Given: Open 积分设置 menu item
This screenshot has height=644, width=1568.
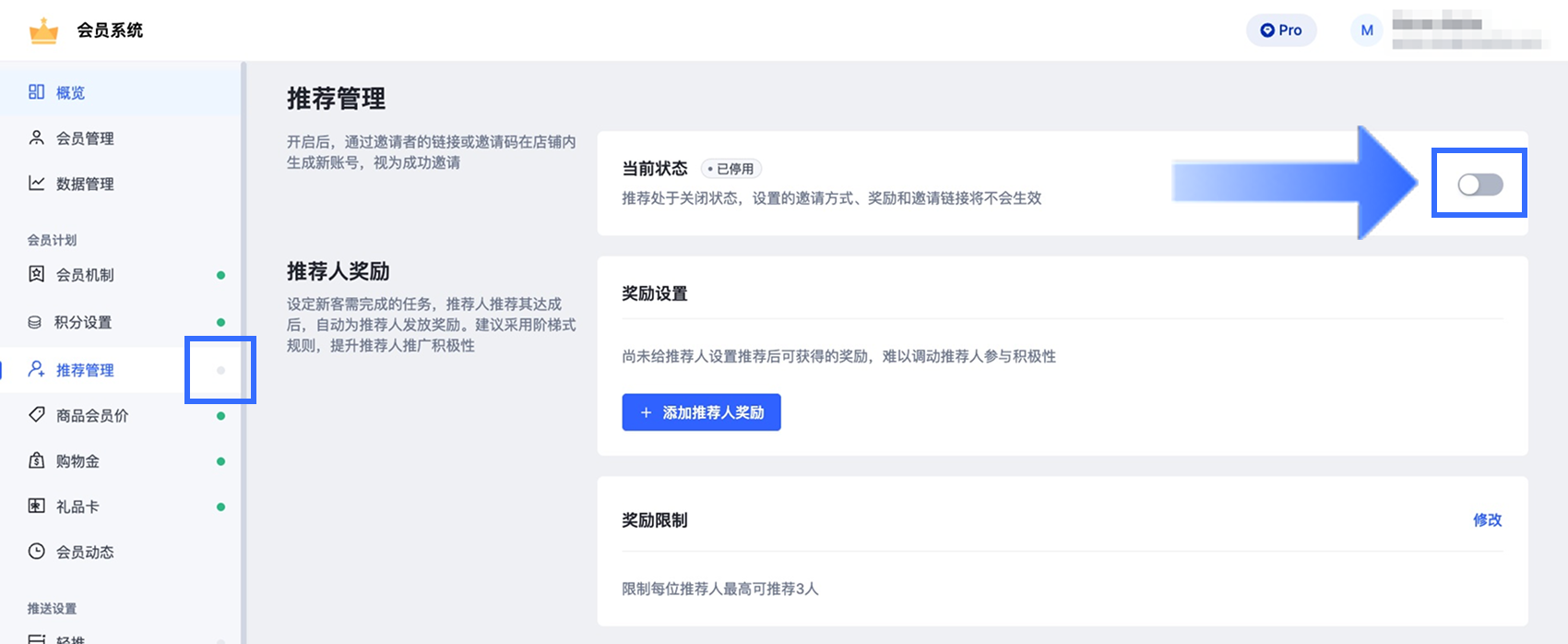Looking at the screenshot, I should 120,322.
